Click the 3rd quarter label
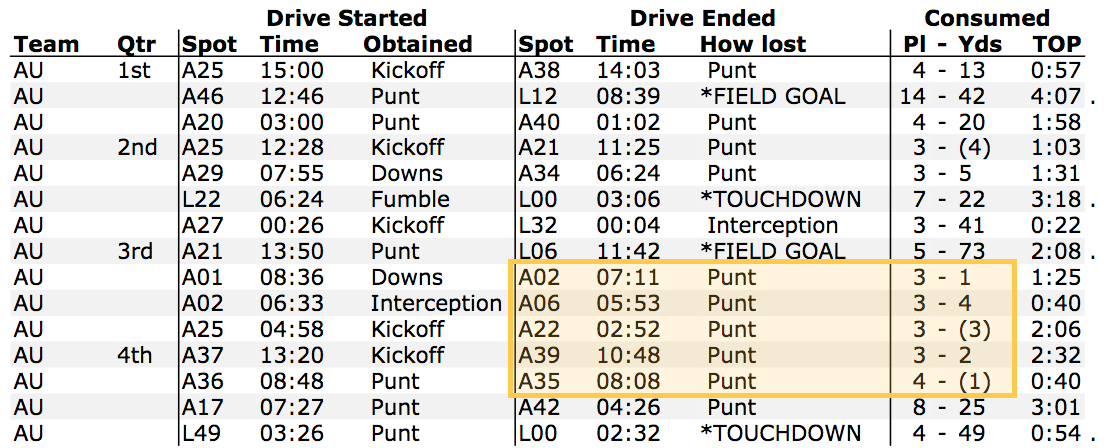The width and height of the screenshot is (1110, 448). tap(135, 251)
